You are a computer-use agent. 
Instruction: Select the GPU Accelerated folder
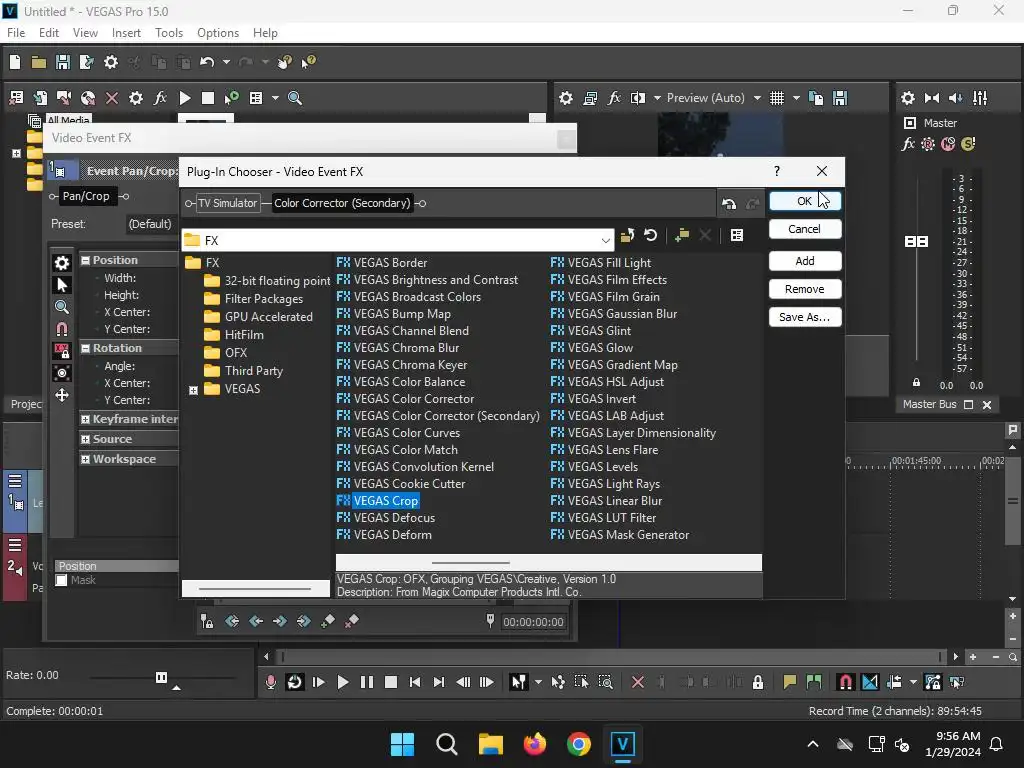click(268, 317)
